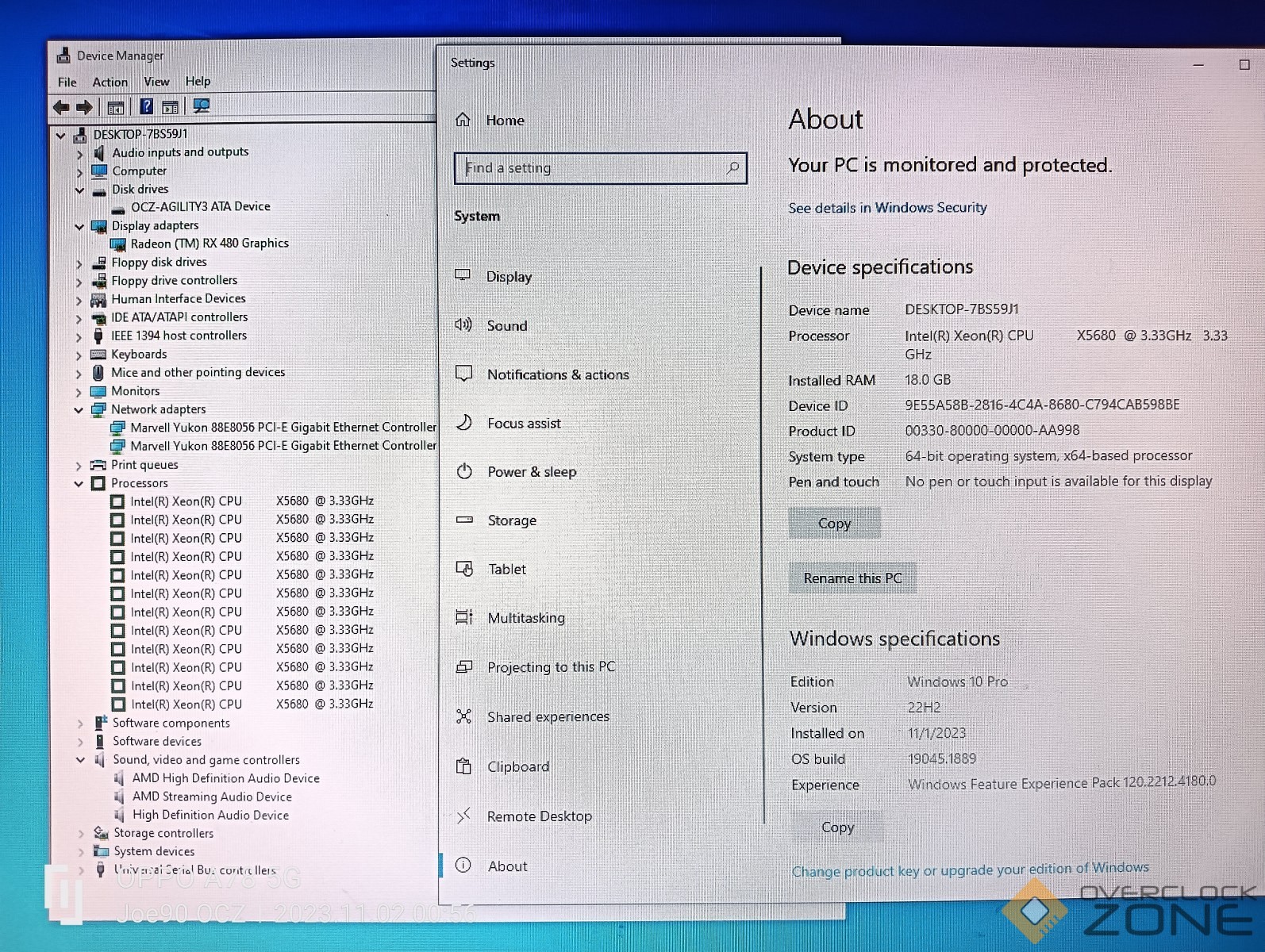
Task: Collapse Sound, video and game controllers node
Action: point(80,760)
